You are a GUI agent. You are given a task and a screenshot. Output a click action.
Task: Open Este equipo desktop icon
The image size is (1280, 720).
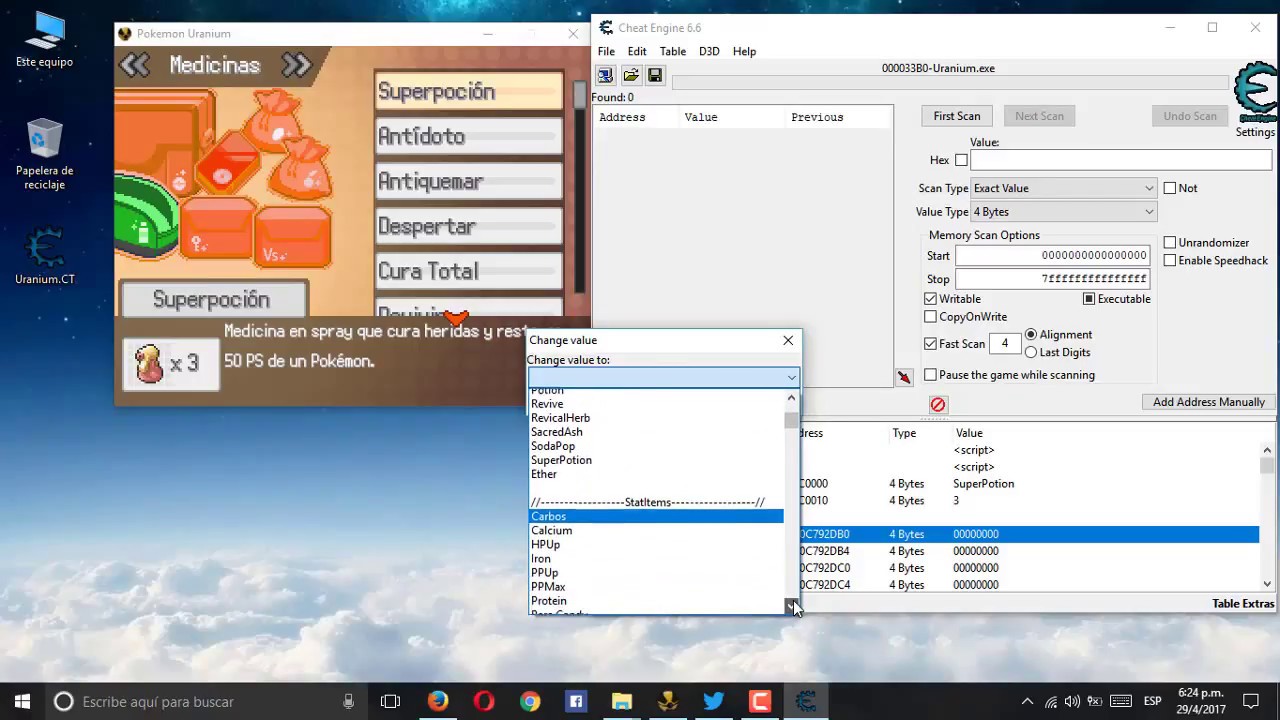(x=44, y=40)
